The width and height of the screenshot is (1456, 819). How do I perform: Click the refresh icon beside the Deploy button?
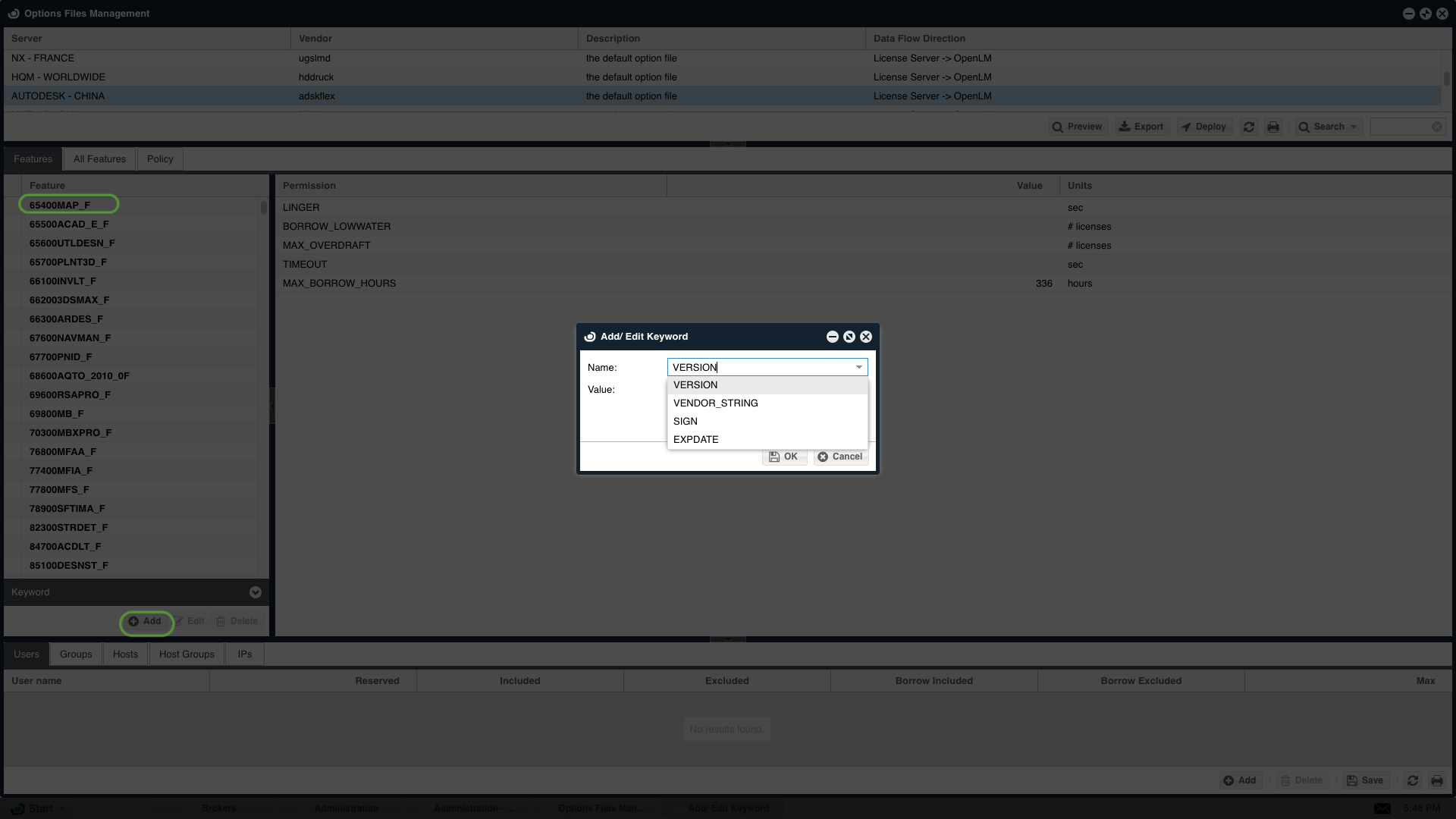coord(1249,127)
